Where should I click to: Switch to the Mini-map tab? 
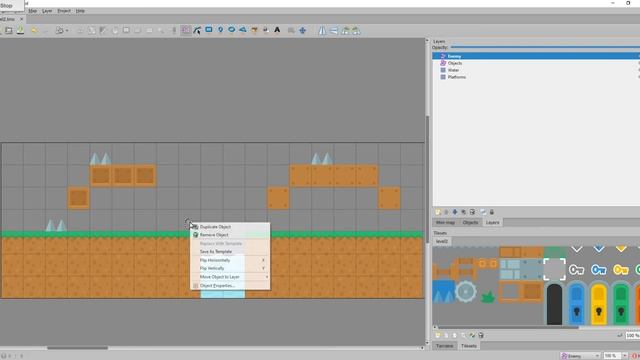(x=445, y=222)
